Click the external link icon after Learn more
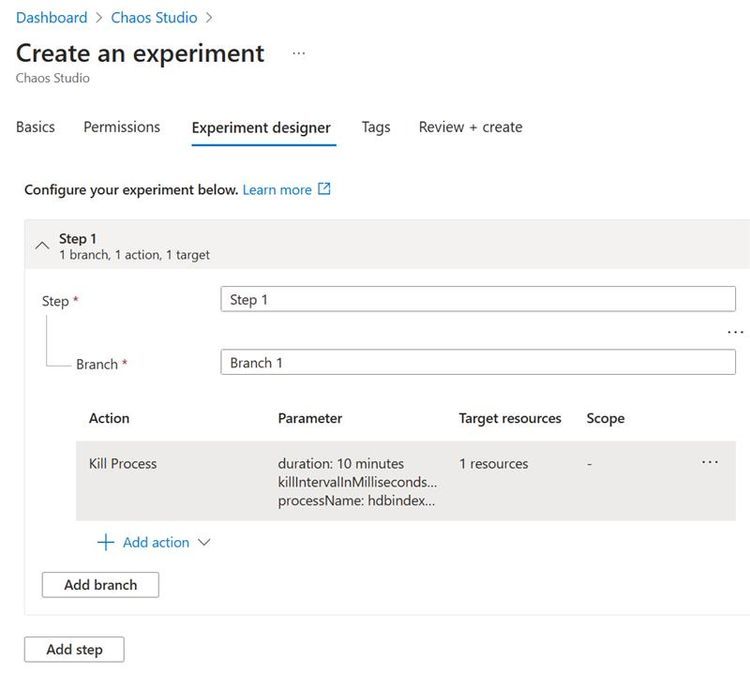Screen dimensions: 750x689 pos(324,189)
